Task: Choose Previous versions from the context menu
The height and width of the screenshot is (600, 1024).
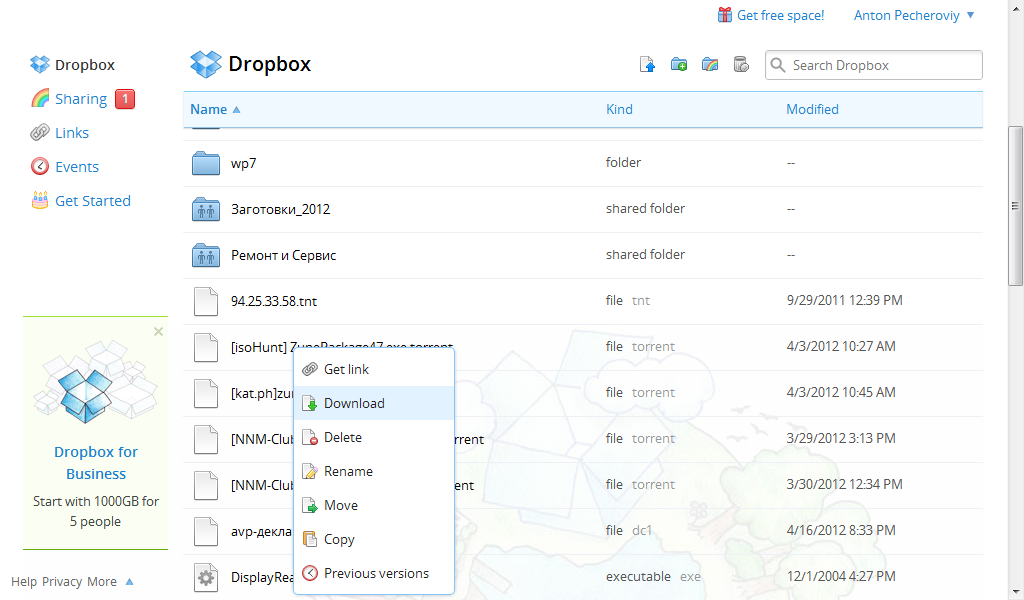Action: click(374, 573)
